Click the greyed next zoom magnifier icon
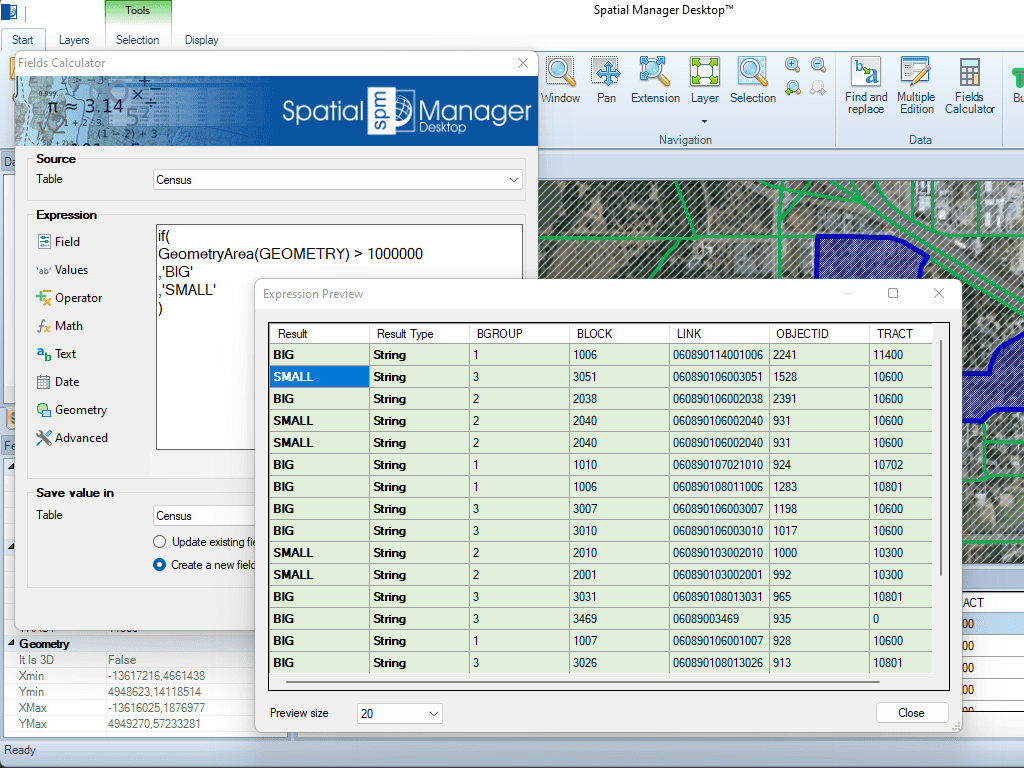The image size is (1024, 768). [x=818, y=88]
